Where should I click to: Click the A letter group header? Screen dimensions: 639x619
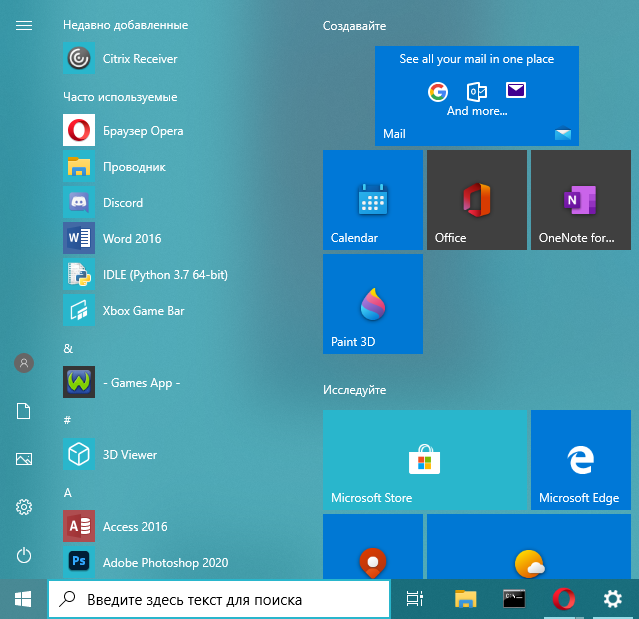(x=68, y=493)
